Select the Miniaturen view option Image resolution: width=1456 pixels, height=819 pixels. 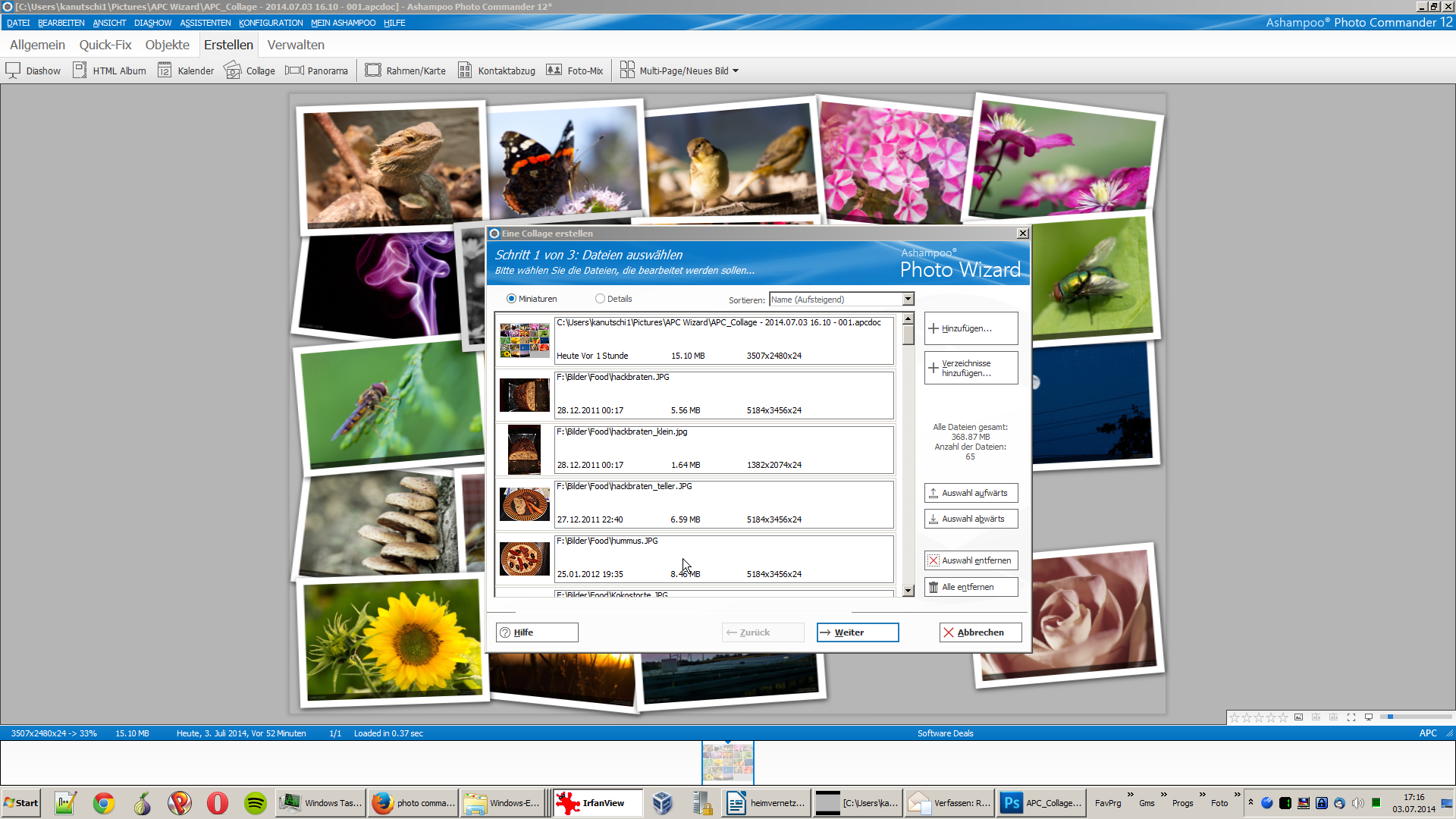[x=532, y=299]
